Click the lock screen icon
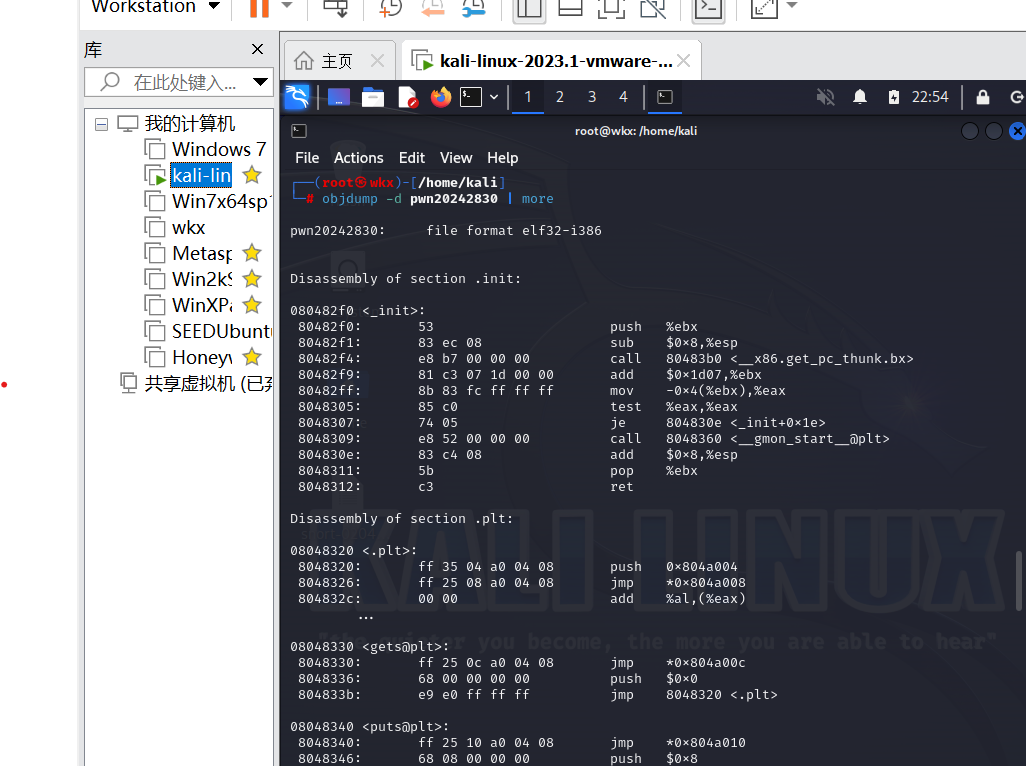The height and width of the screenshot is (766, 1026). point(983,97)
